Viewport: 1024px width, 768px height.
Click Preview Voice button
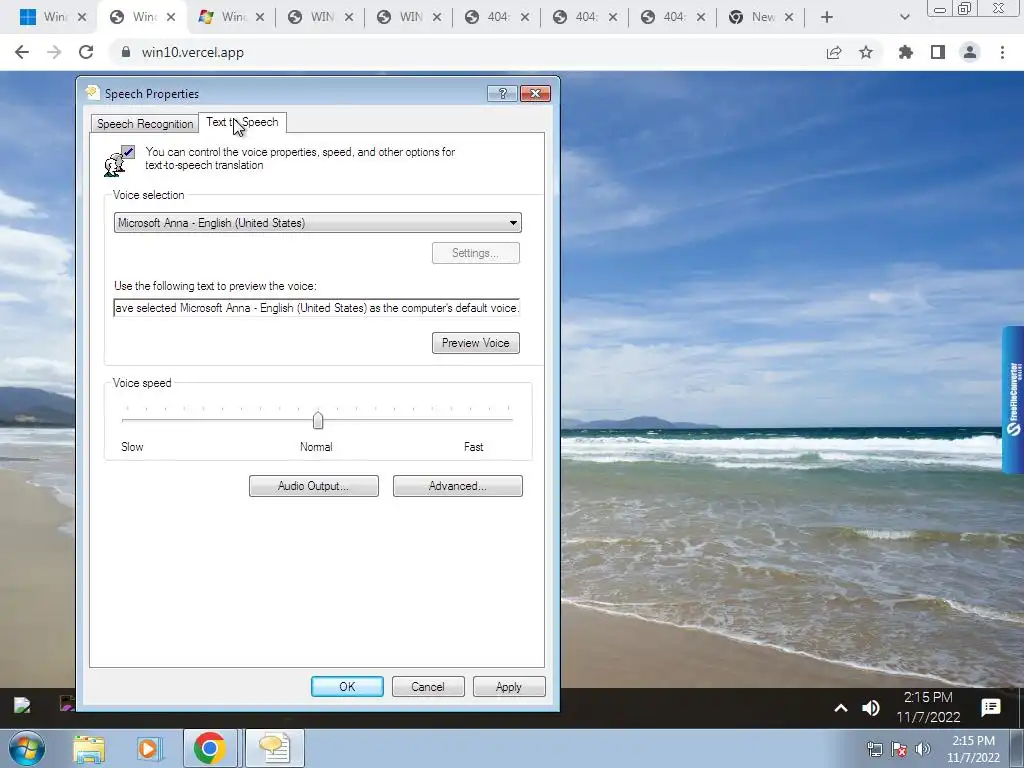coord(475,343)
